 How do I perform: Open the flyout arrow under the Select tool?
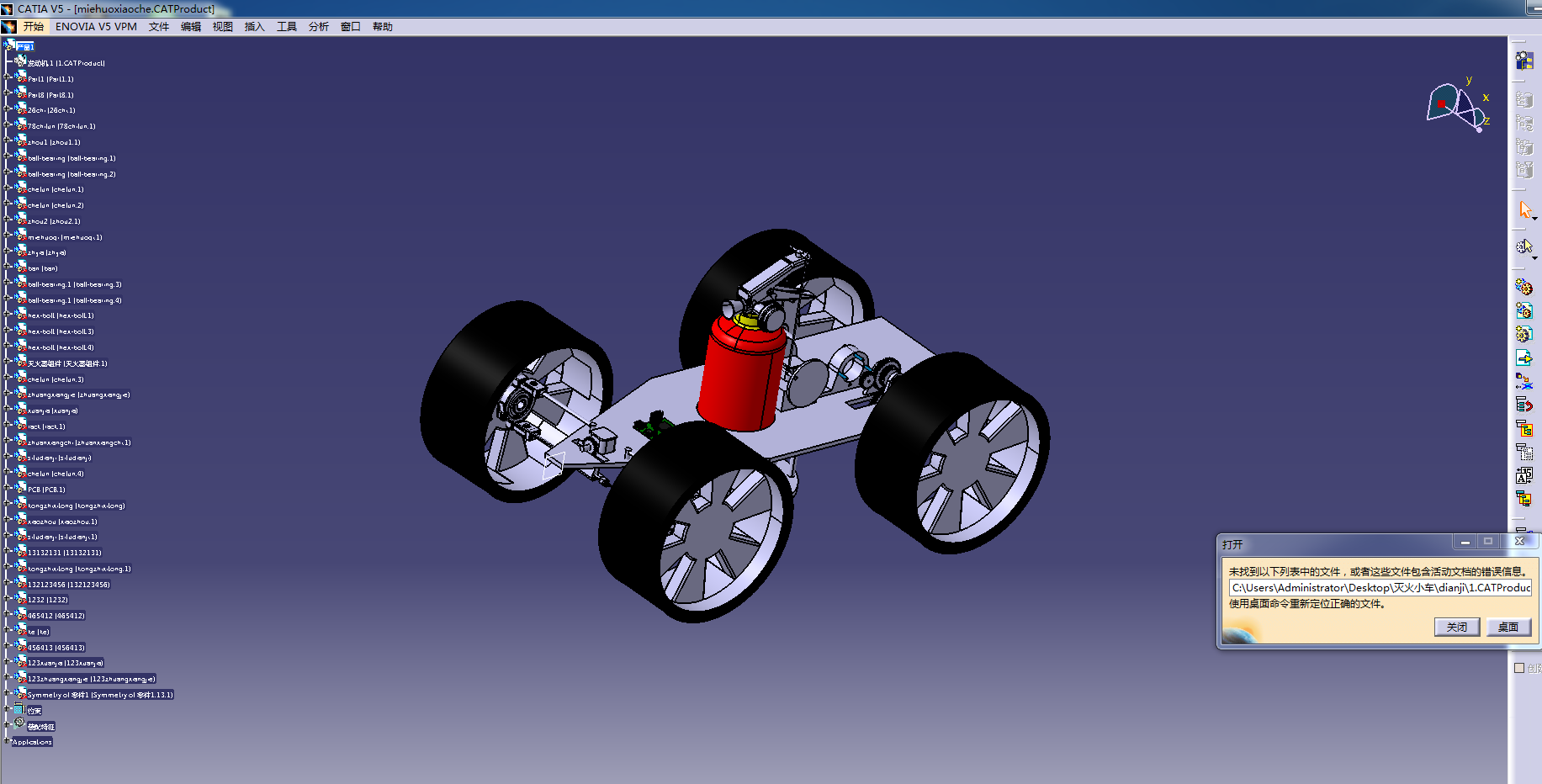[x=1535, y=219]
